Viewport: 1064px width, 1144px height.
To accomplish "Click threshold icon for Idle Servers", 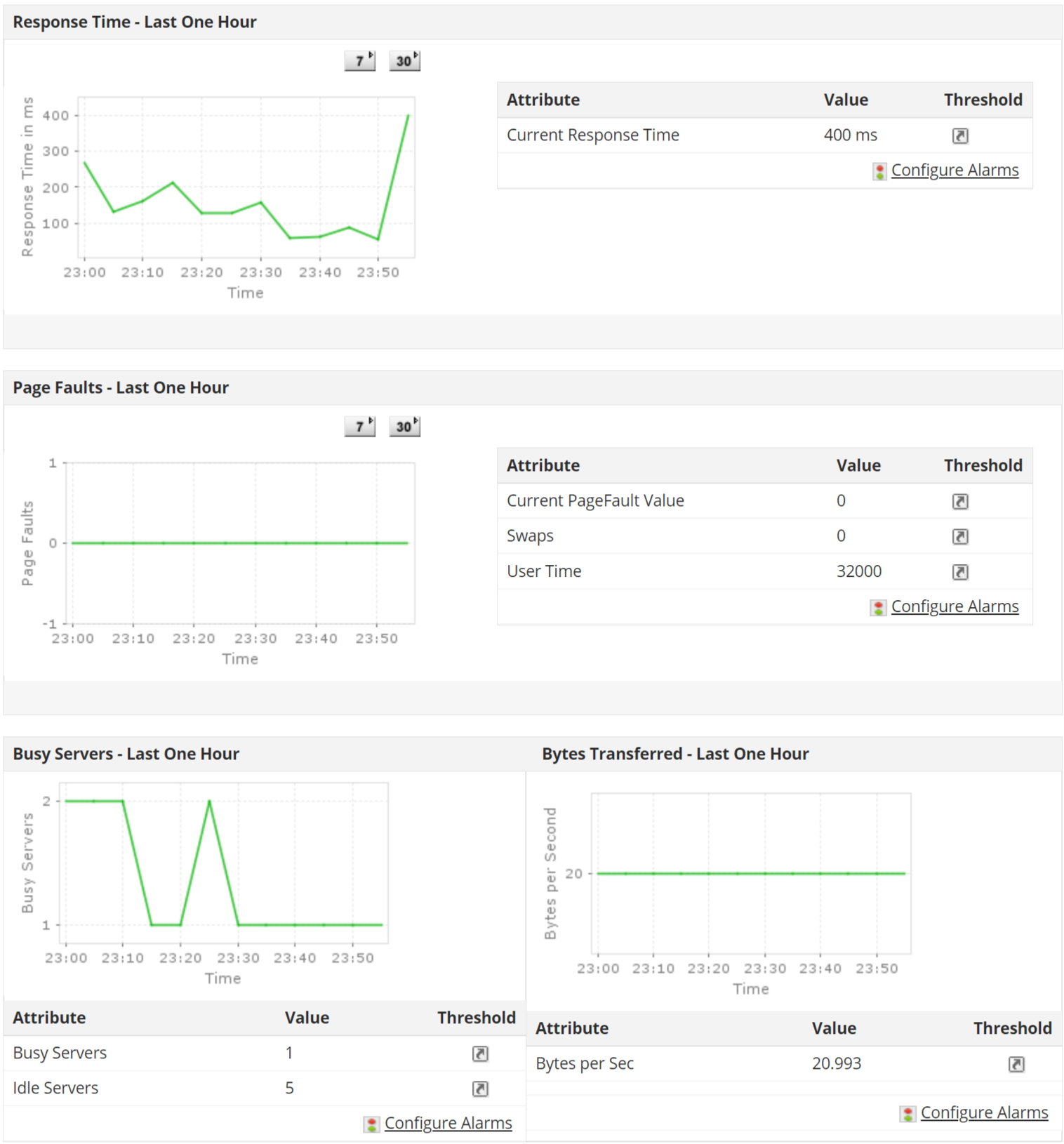I will point(480,1089).
